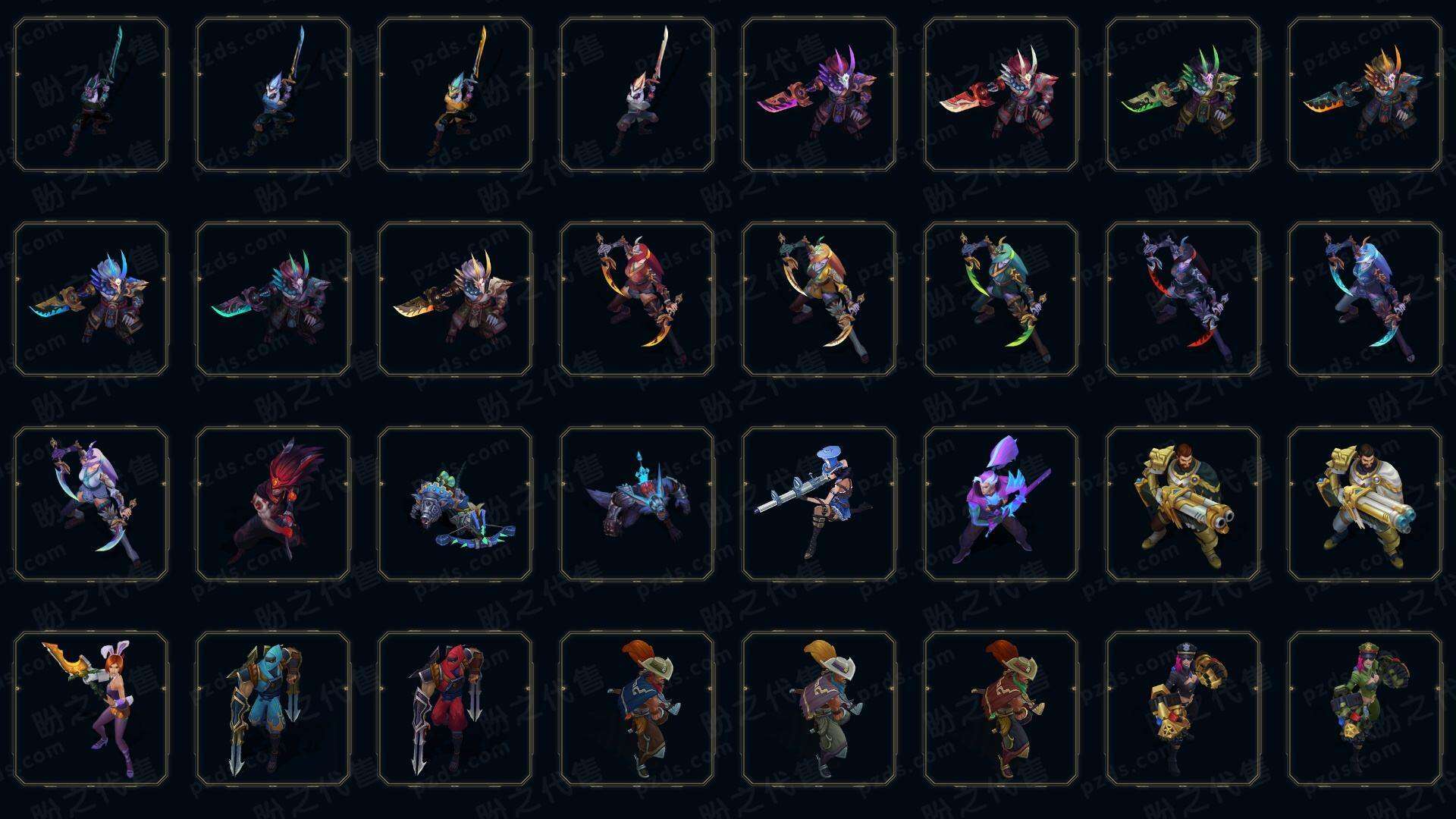This screenshot has width=1456, height=819.
Task: Select the masked warrior with red-white cleaver
Action: (1001, 94)
